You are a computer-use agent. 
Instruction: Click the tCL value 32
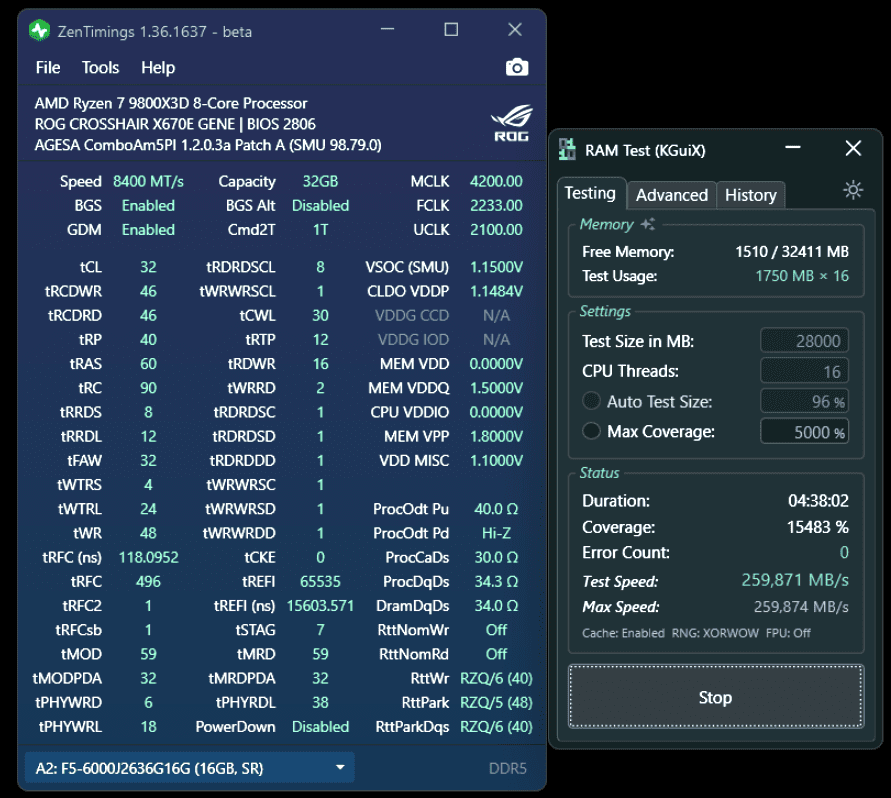coord(148,267)
